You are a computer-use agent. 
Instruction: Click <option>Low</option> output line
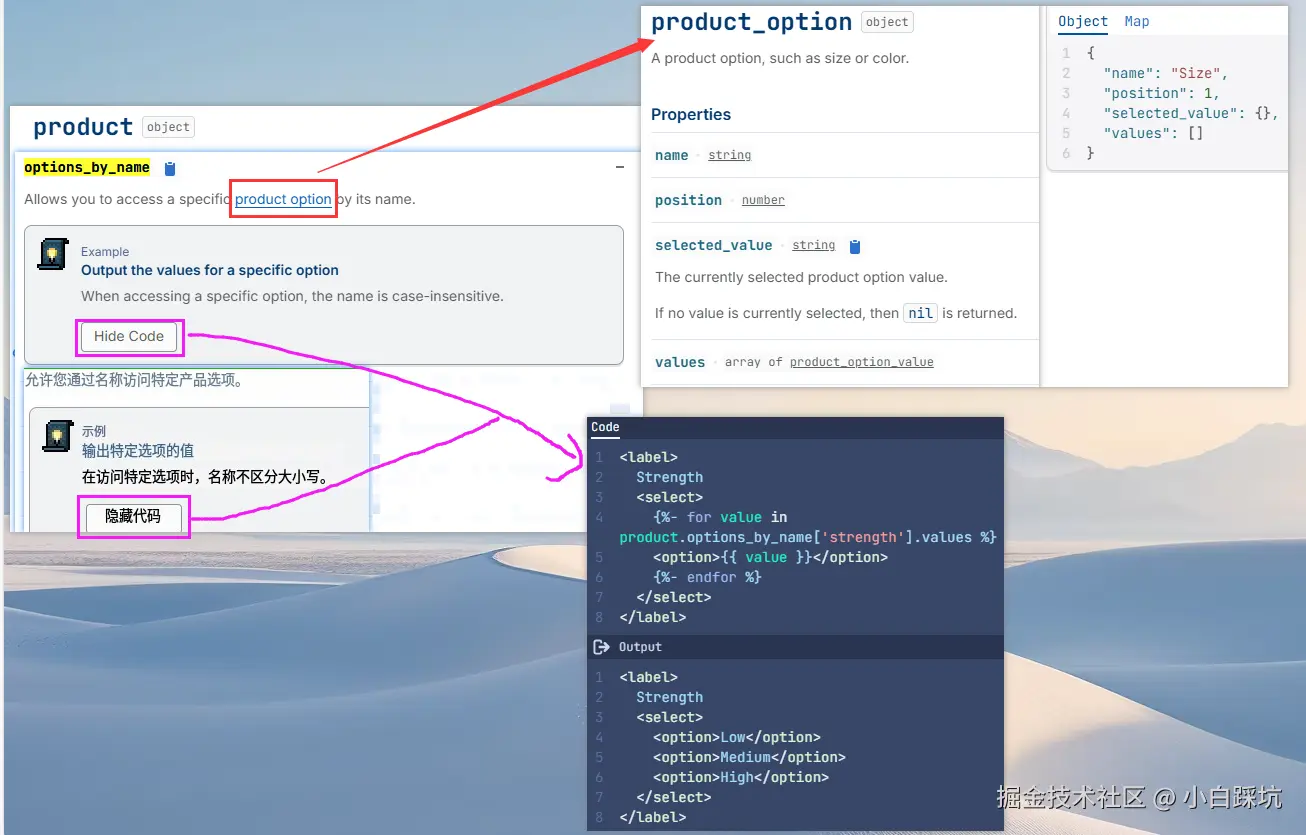tap(737, 737)
